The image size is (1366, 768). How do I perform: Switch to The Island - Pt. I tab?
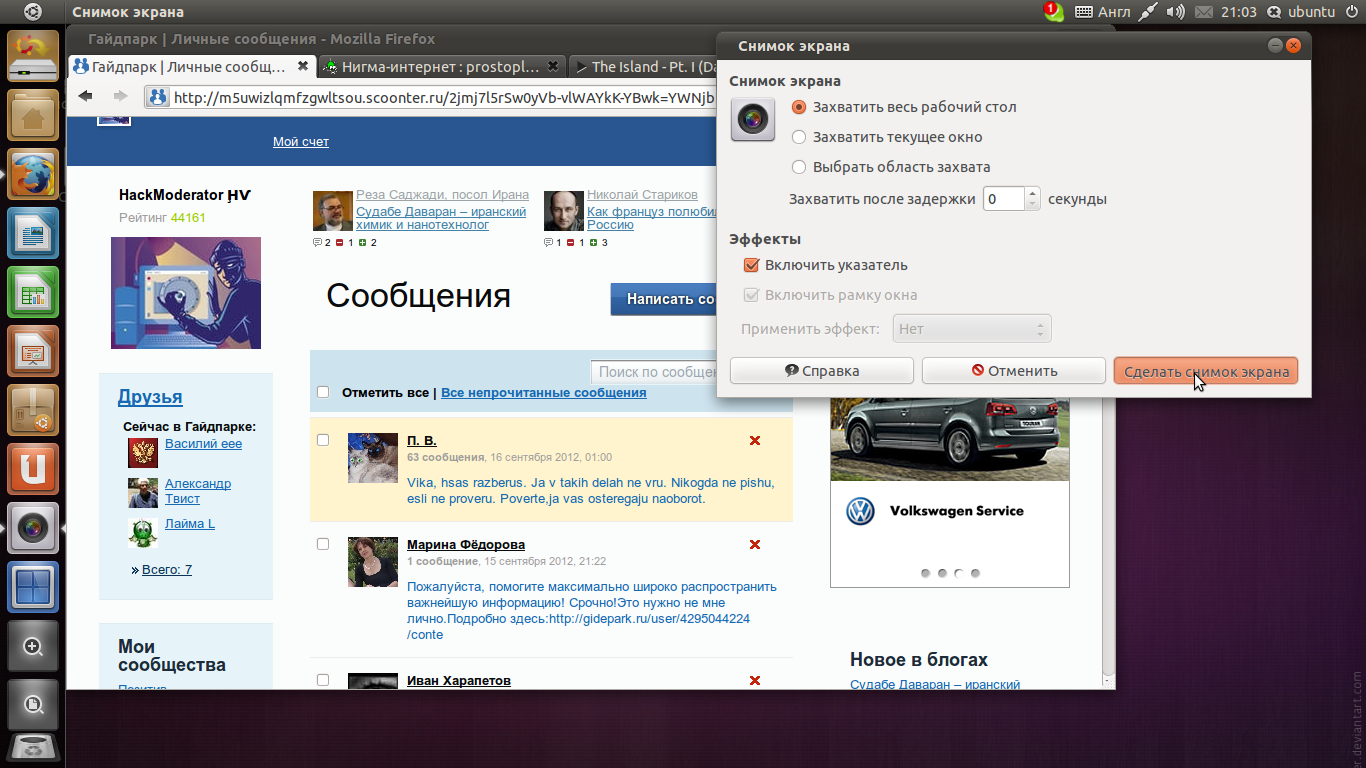coord(645,67)
